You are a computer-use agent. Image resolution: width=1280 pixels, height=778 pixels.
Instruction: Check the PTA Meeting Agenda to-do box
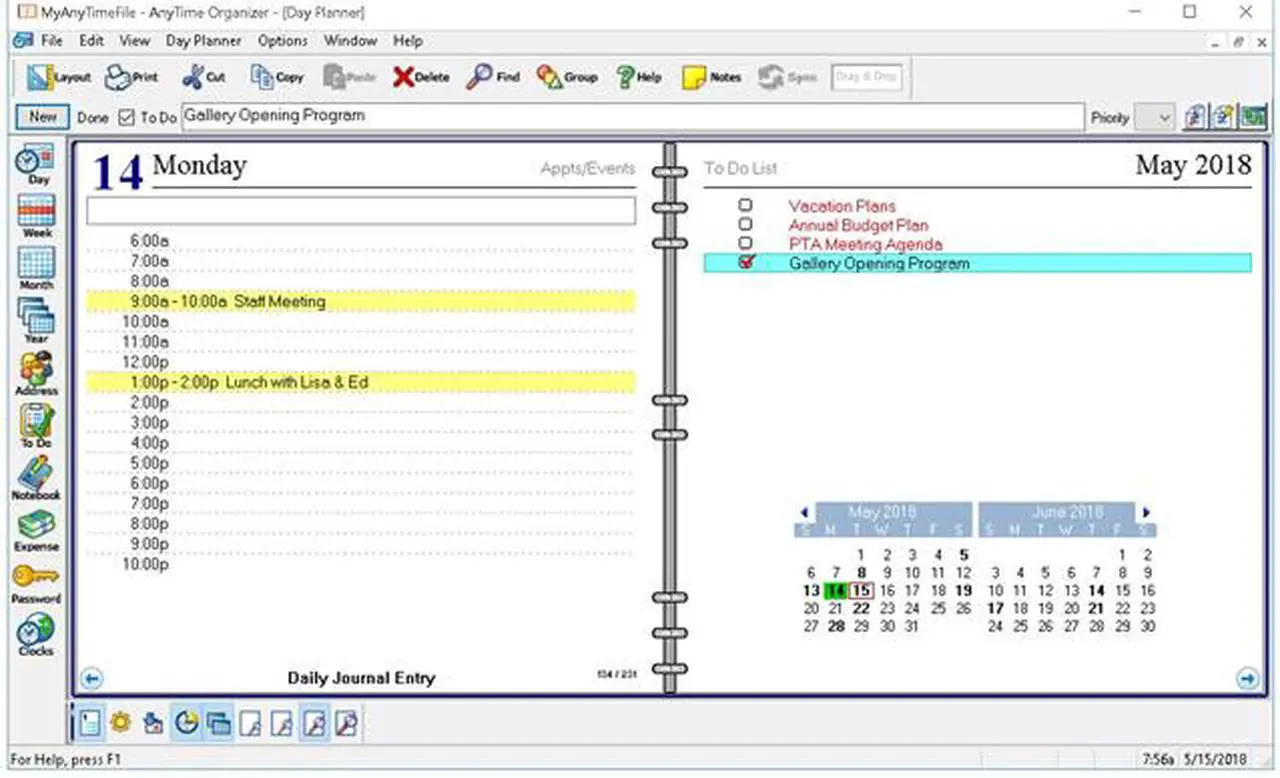tap(745, 243)
